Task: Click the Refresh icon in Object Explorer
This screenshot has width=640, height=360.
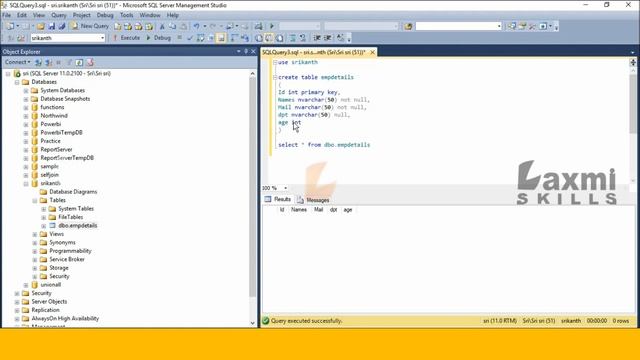Action: (79, 62)
